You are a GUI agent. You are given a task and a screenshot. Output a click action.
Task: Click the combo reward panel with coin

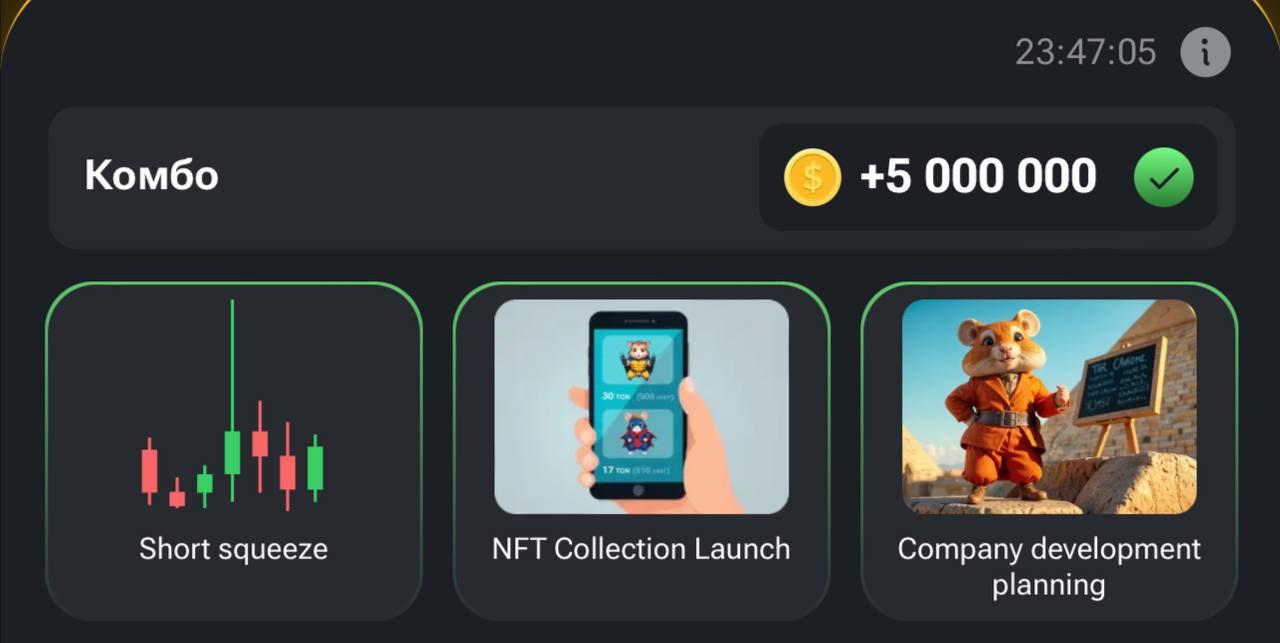(x=988, y=177)
